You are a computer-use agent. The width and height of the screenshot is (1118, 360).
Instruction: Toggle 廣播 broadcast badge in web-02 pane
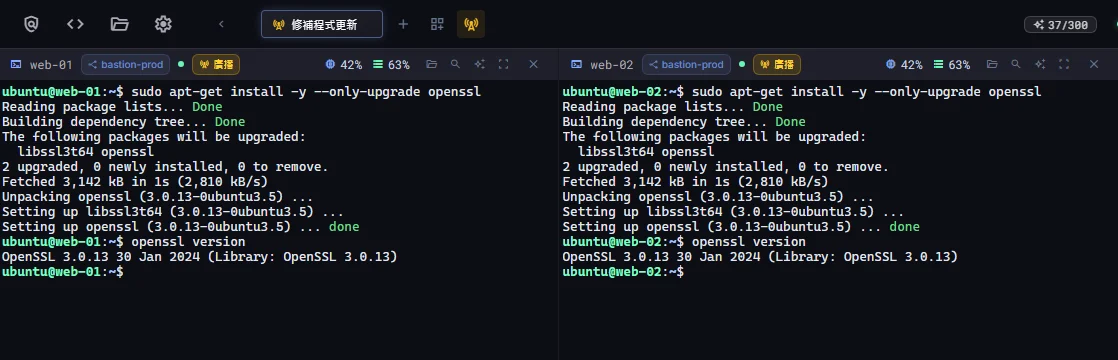coord(777,65)
